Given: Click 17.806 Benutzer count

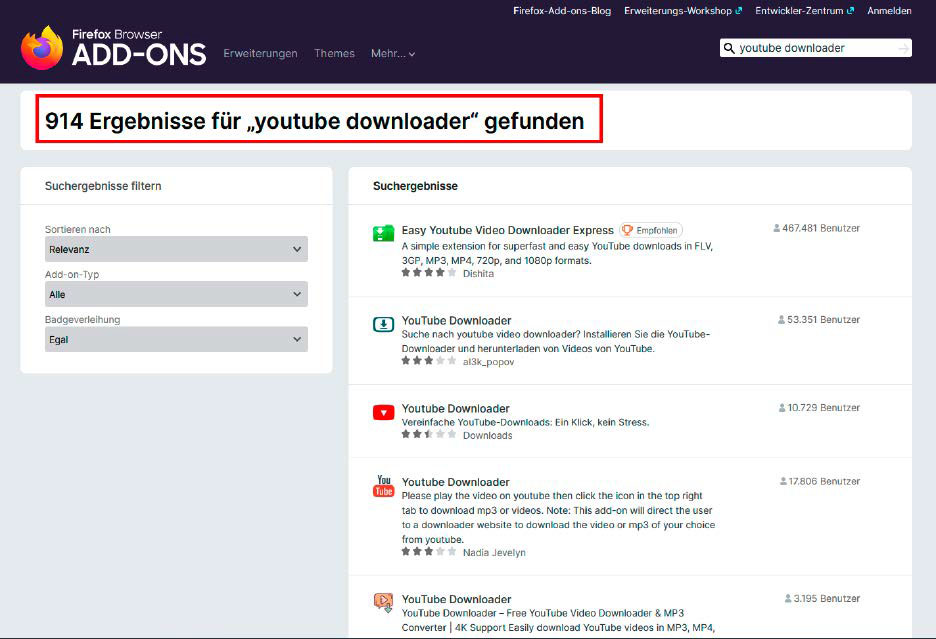Looking at the screenshot, I should click(824, 481).
